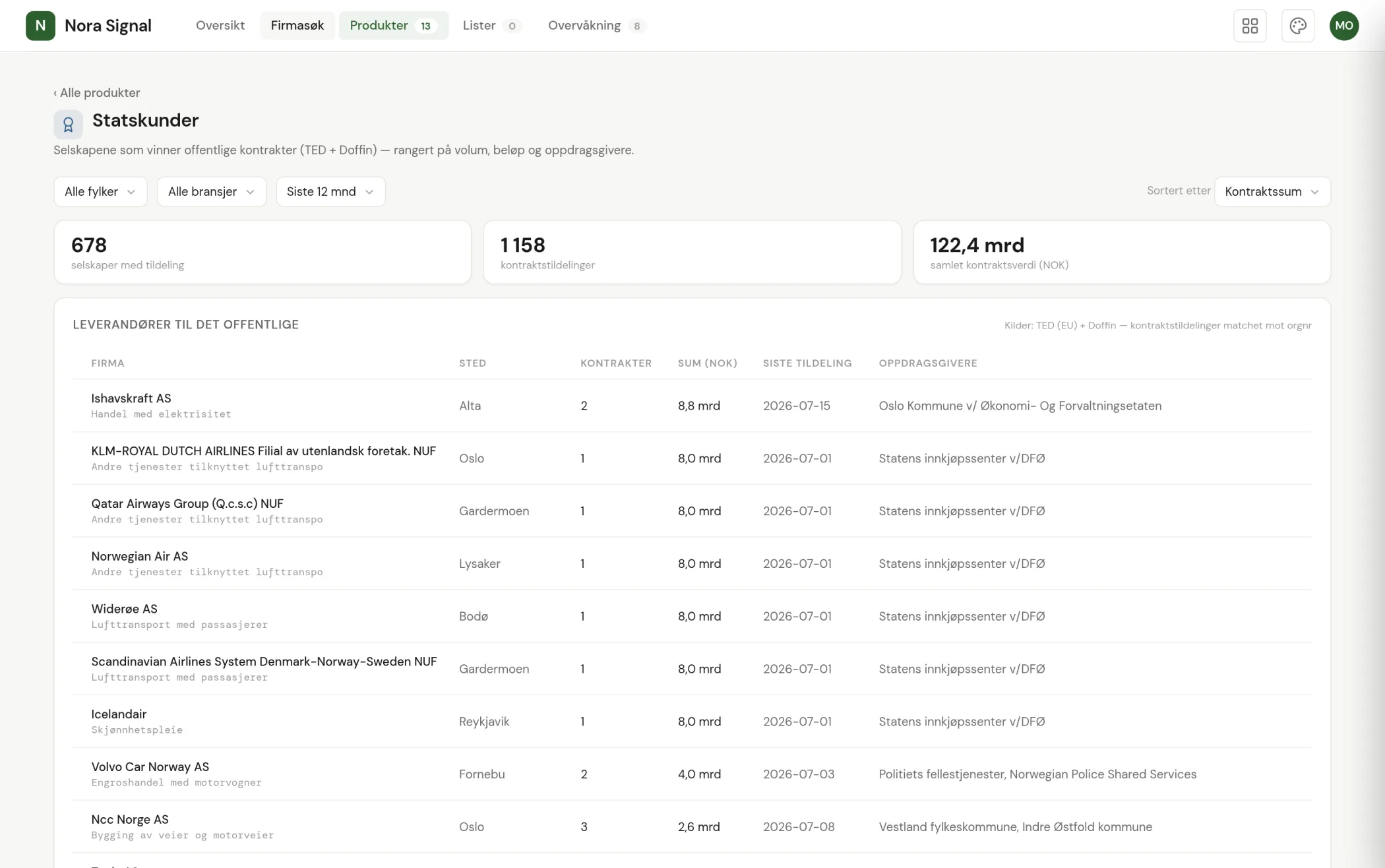This screenshot has width=1385, height=868.
Task: Click the 8,8 mrd sum value
Action: coord(699,406)
